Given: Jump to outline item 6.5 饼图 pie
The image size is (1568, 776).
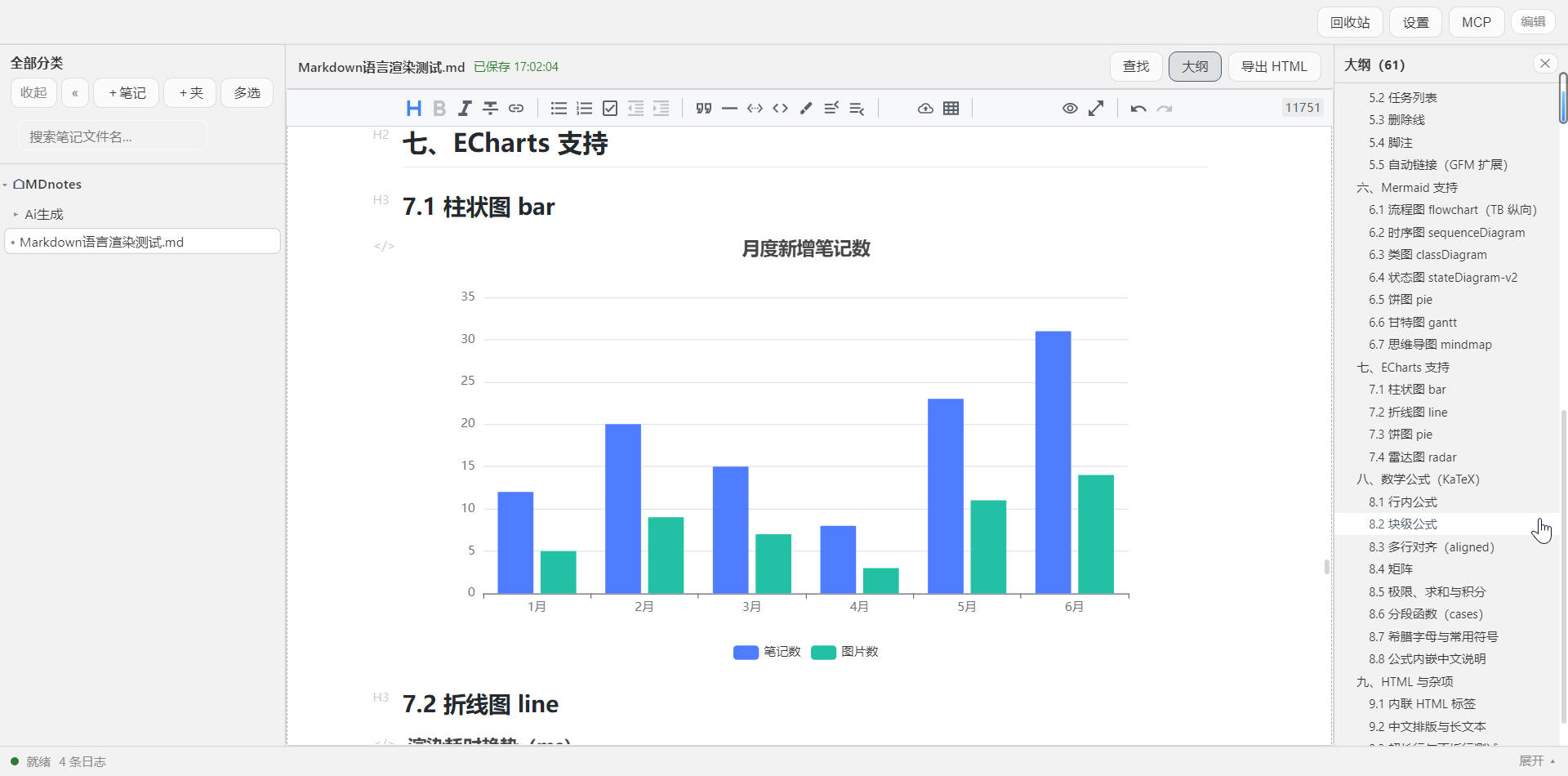Looking at the screenshot, I should point(1401,299).
